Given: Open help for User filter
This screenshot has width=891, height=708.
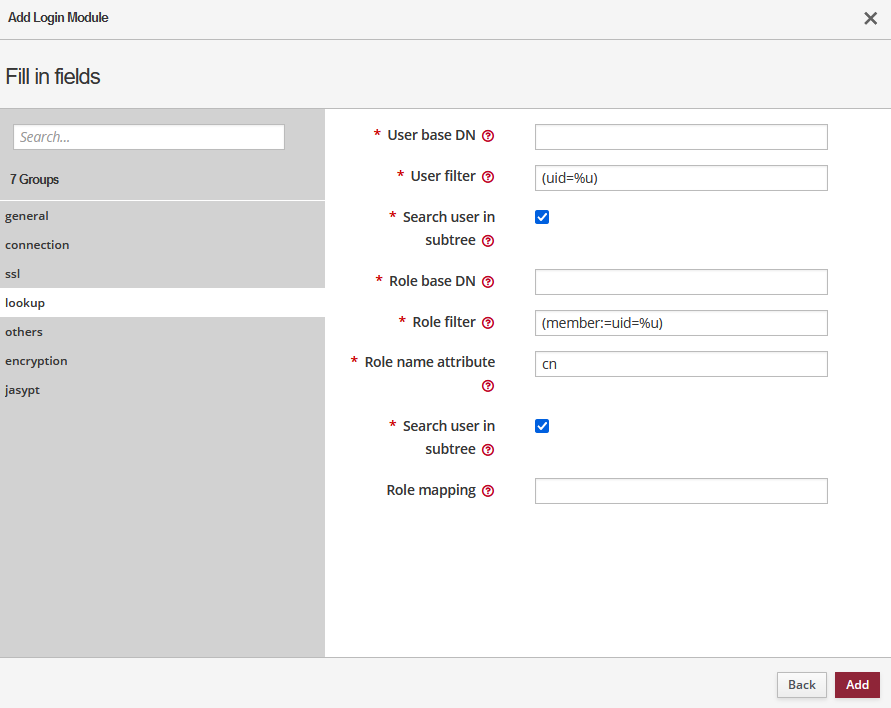Looking at the screenshot, I should click(488, 176).
